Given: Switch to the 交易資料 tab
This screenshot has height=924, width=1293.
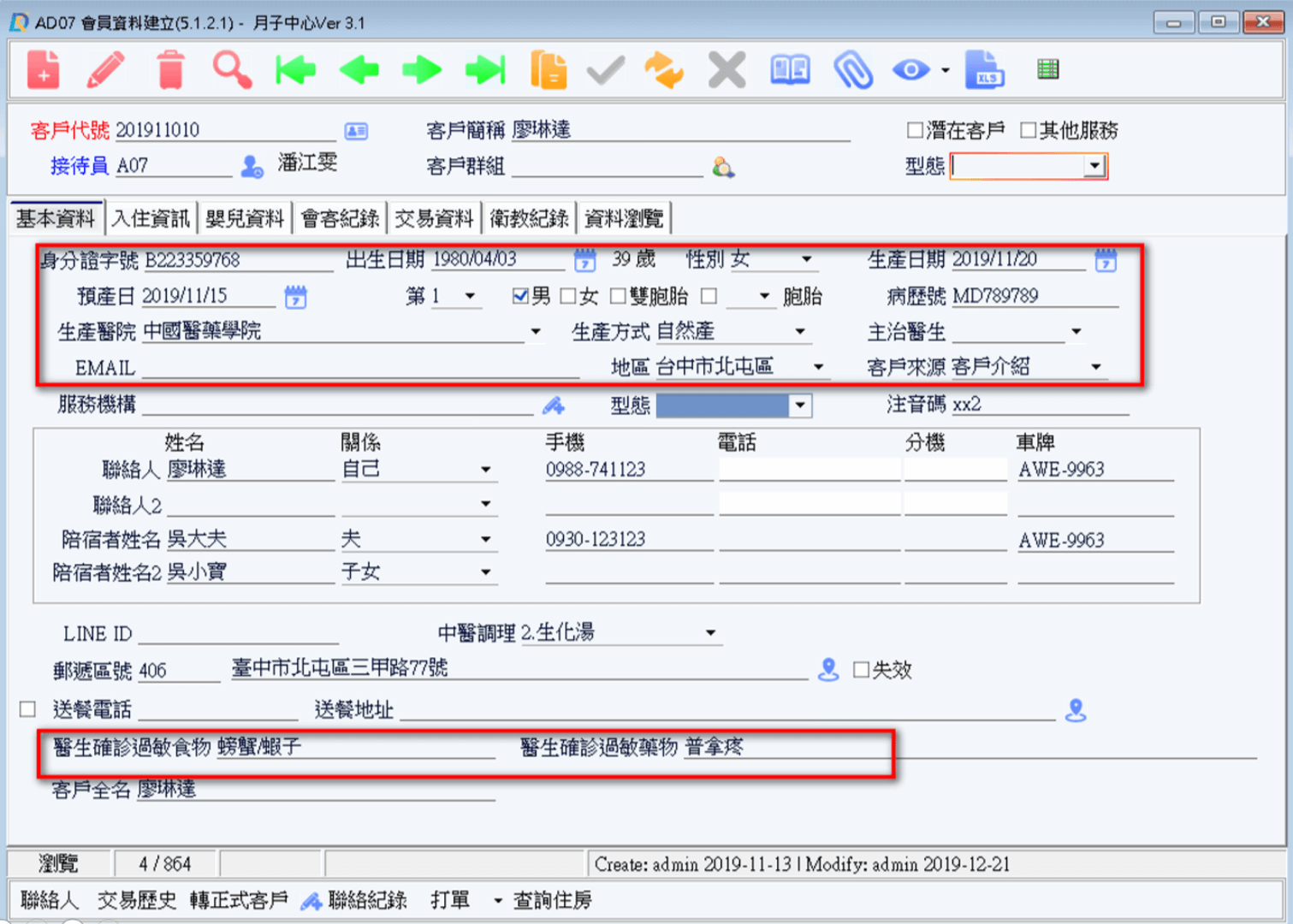Looking at the screenshot, I should [434, 219].
